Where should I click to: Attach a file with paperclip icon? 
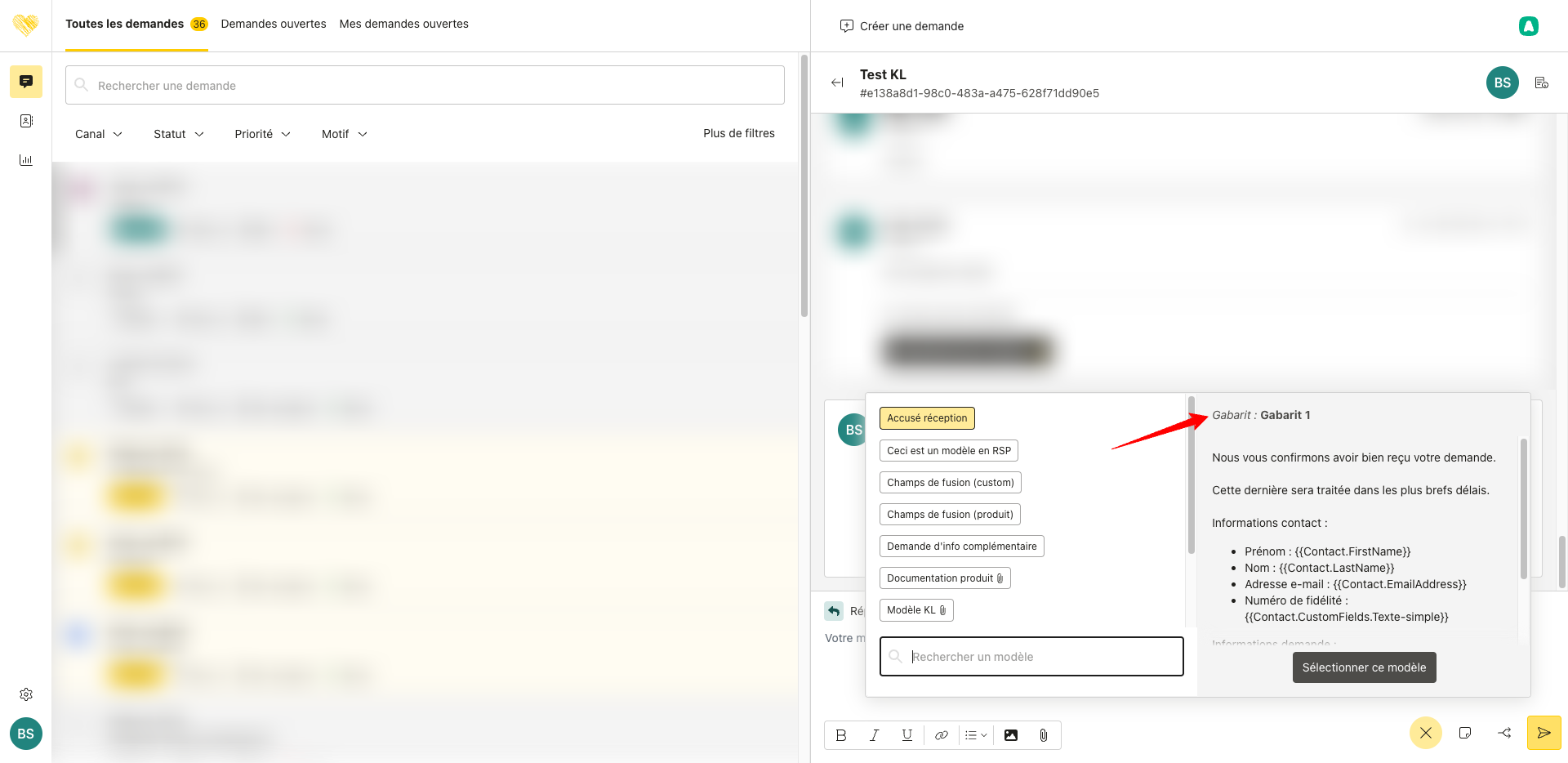pyautogui.click(x=1044, y=735)
